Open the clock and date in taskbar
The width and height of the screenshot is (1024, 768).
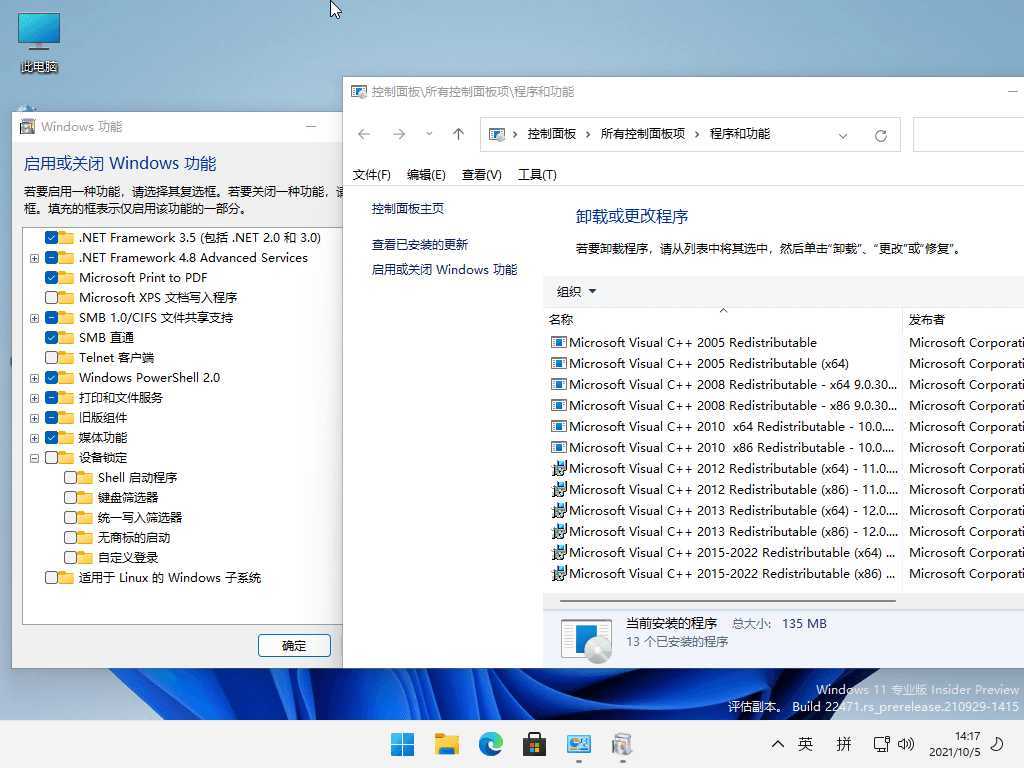pyautogui.click(x=954, y=744)
